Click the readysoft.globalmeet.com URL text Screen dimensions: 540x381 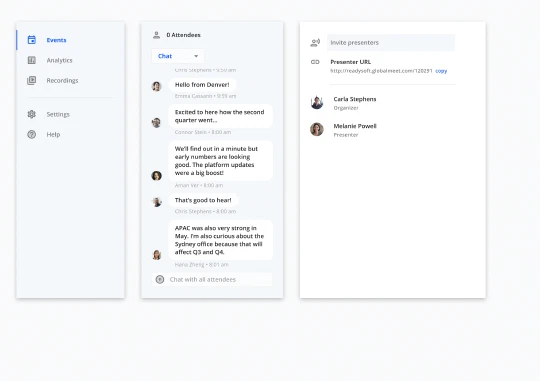click(381, 71)
